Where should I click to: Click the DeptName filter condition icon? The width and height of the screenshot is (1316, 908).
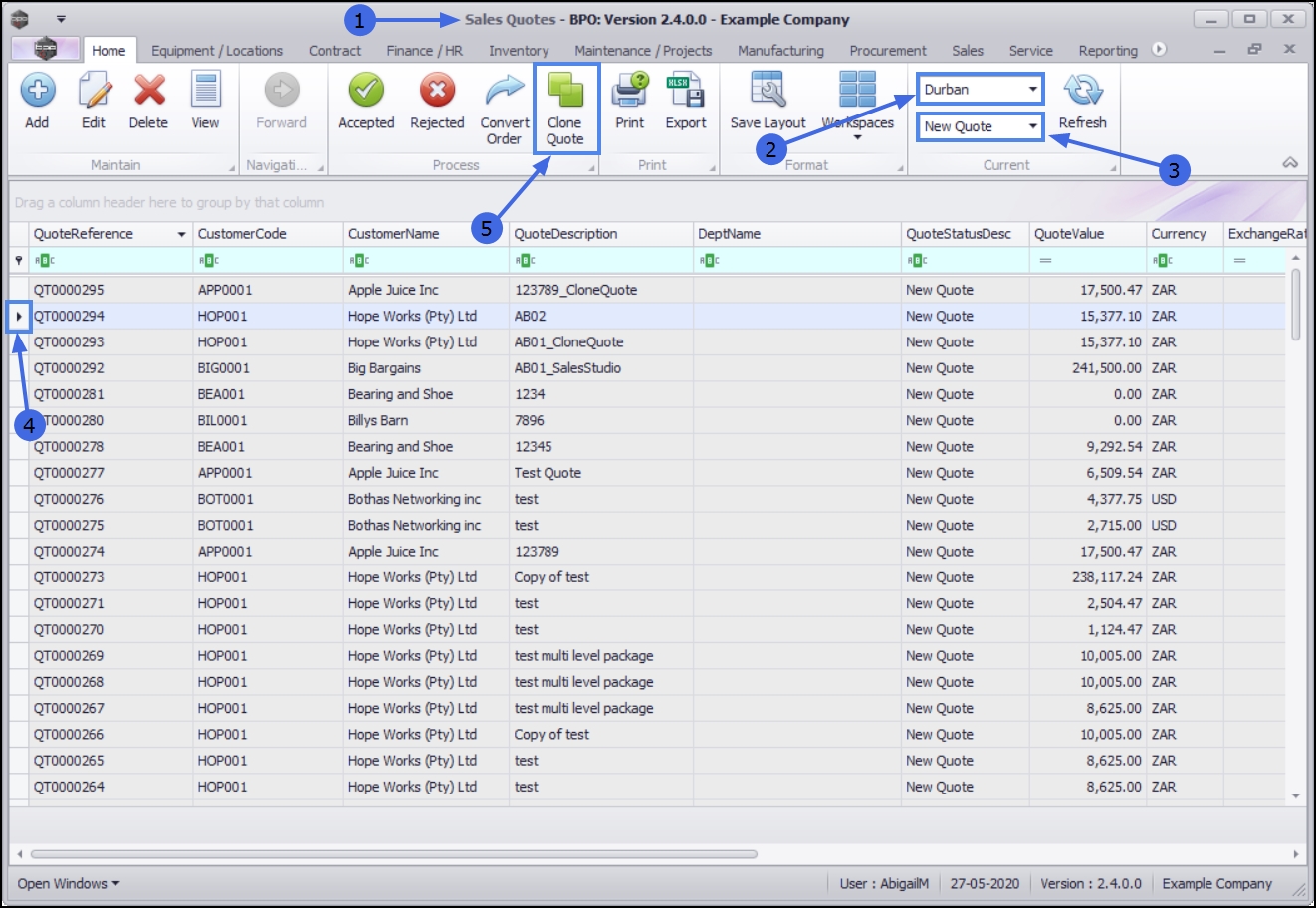tap(709, 261)
